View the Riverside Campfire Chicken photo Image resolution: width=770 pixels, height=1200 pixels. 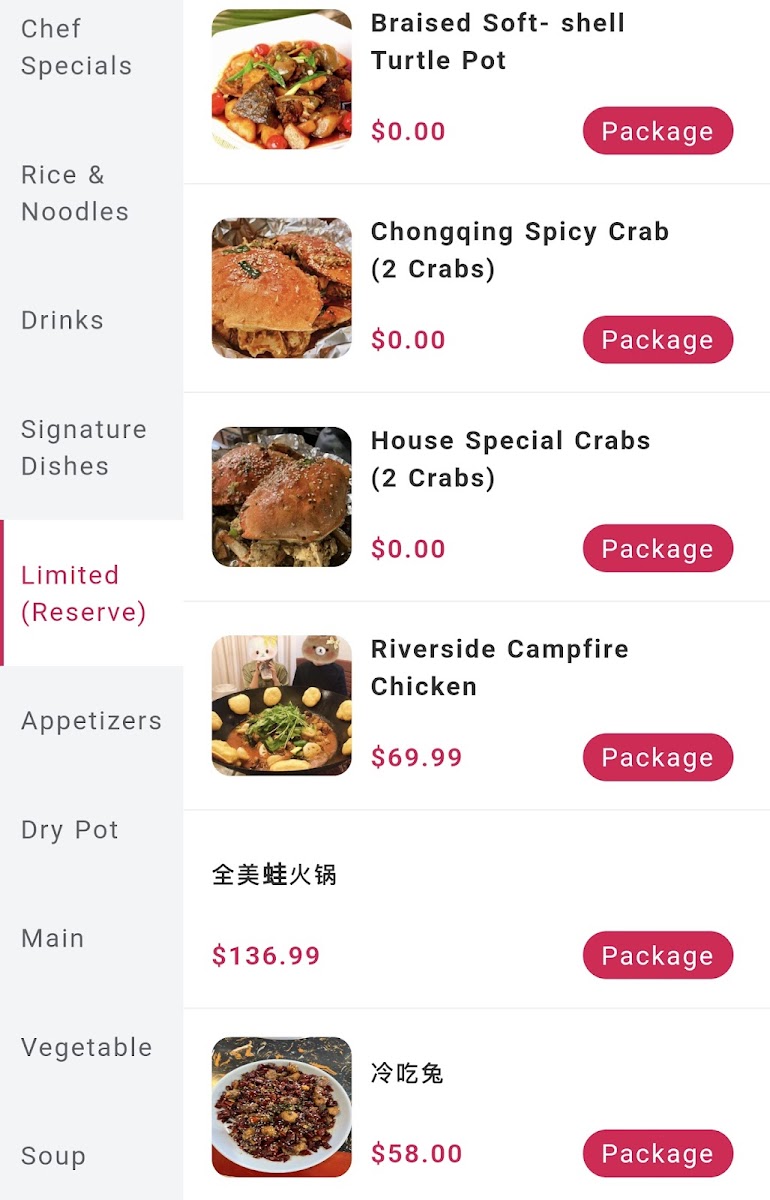282,705
